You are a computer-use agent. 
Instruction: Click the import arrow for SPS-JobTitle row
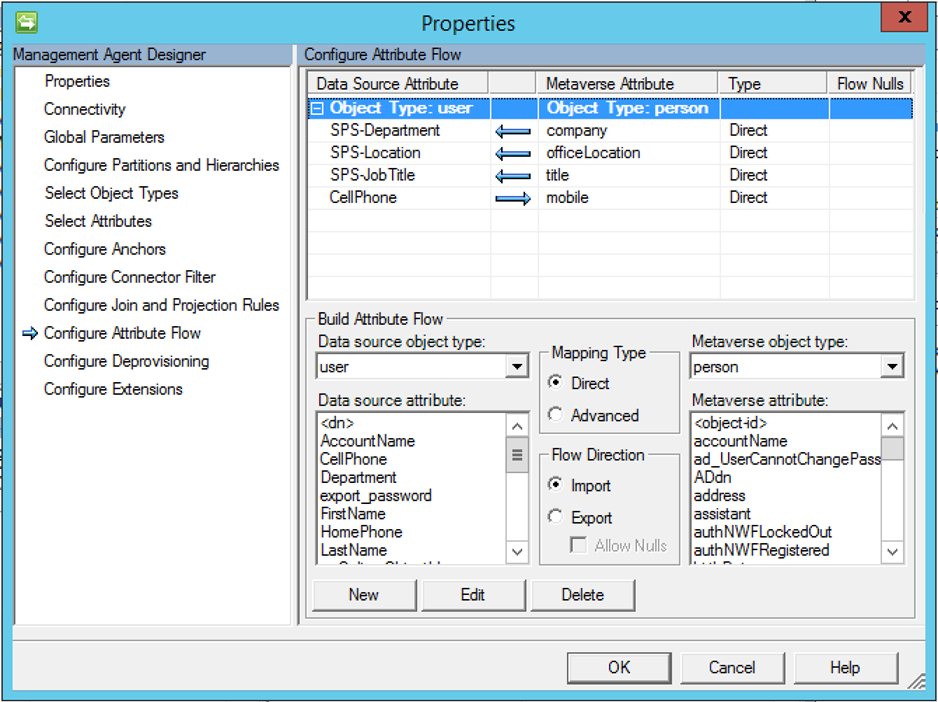513,176
